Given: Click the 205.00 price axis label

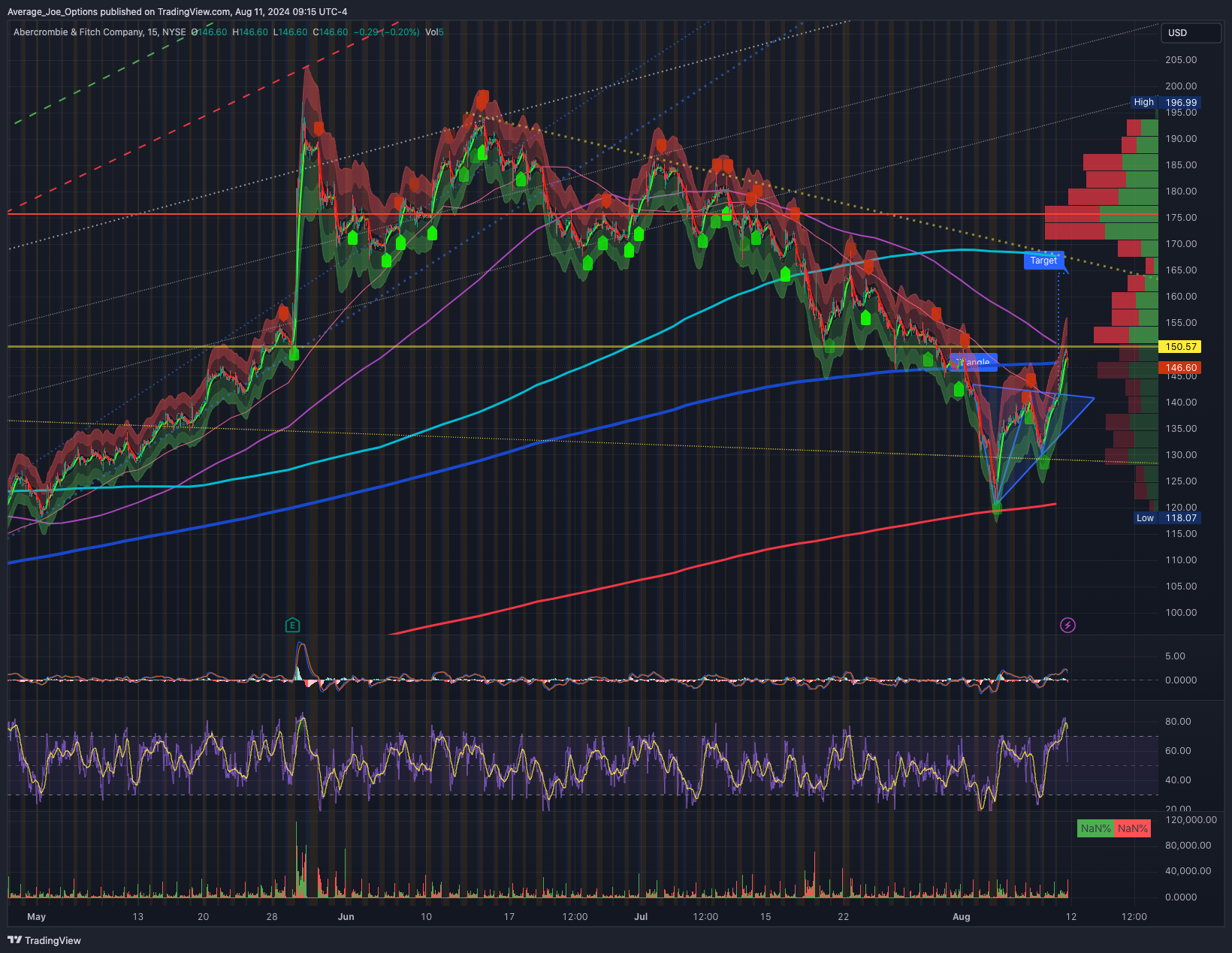Looking at the screenshot, I should tap(1181, 60).
